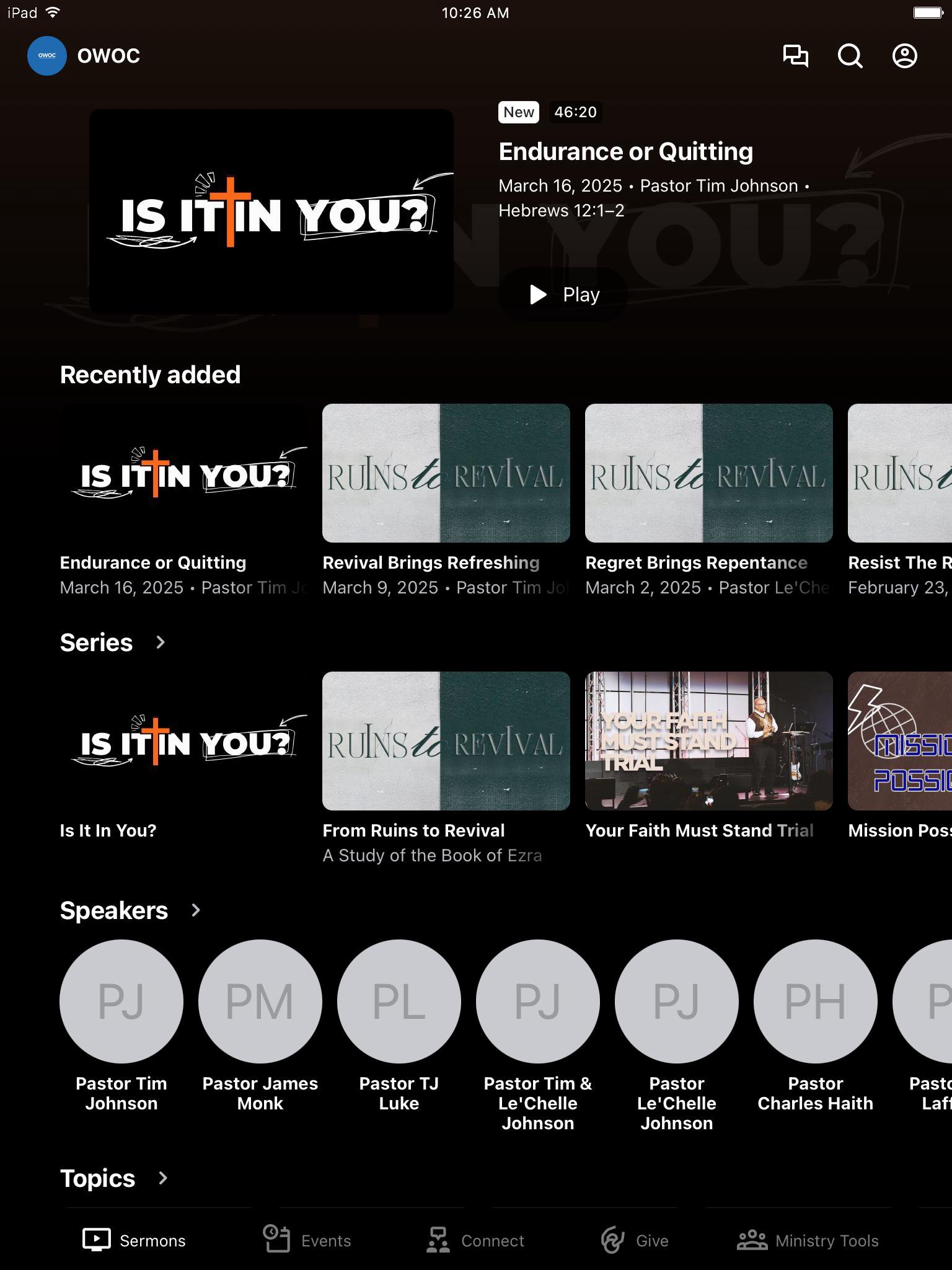952x1270 pixels.
Task: Expand the Speakers section chevron
Action: point(196,910)
